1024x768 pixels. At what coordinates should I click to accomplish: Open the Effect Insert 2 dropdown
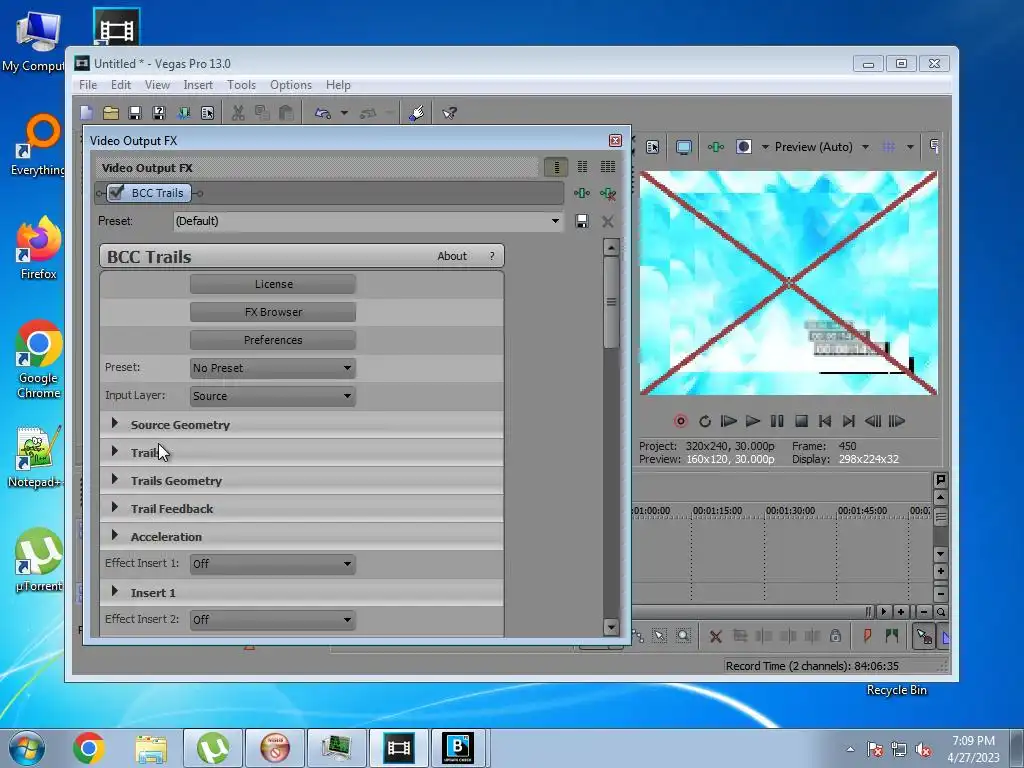coord(273,620)
